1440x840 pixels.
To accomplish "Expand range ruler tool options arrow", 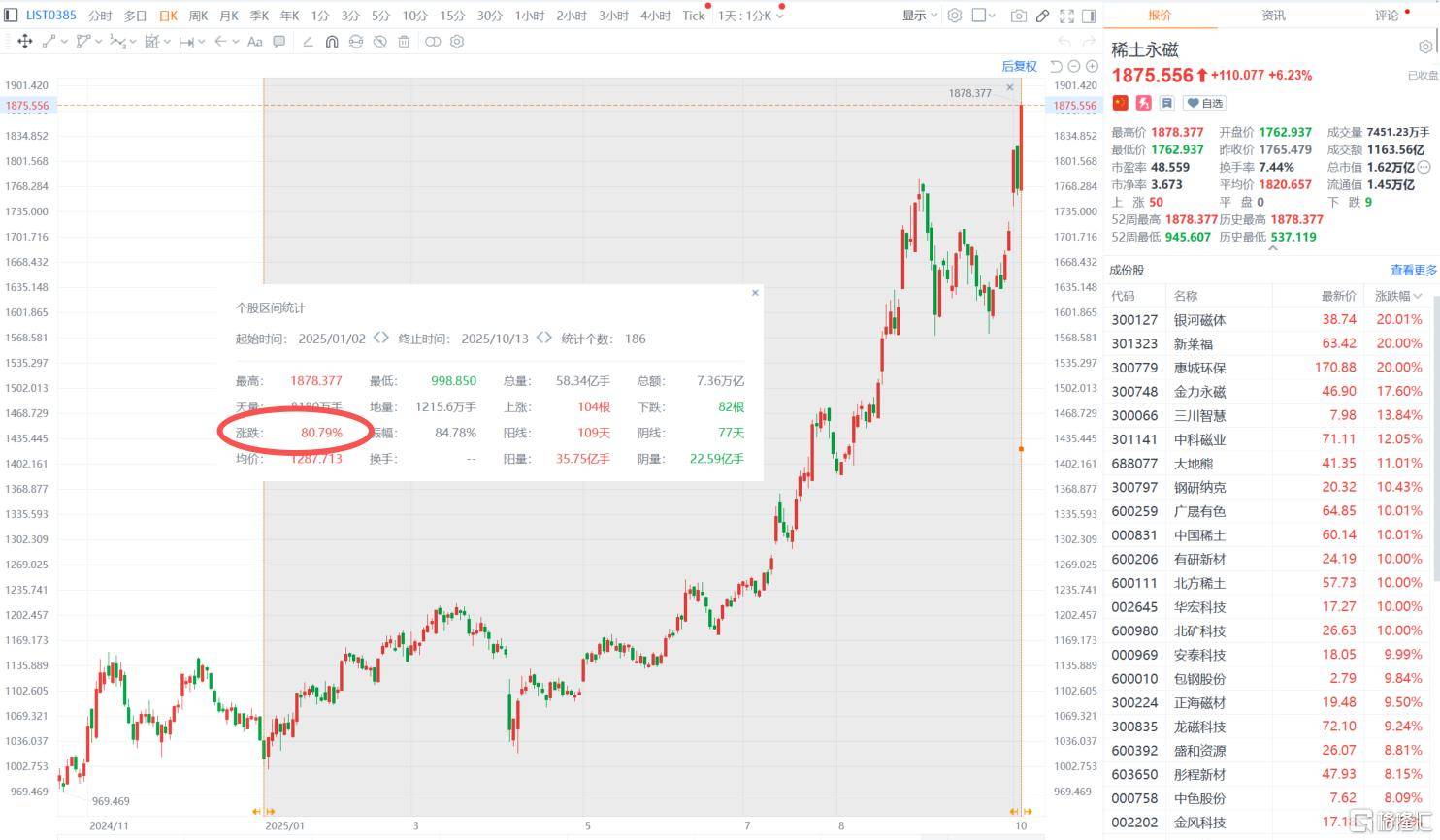I will coord(200,42).
